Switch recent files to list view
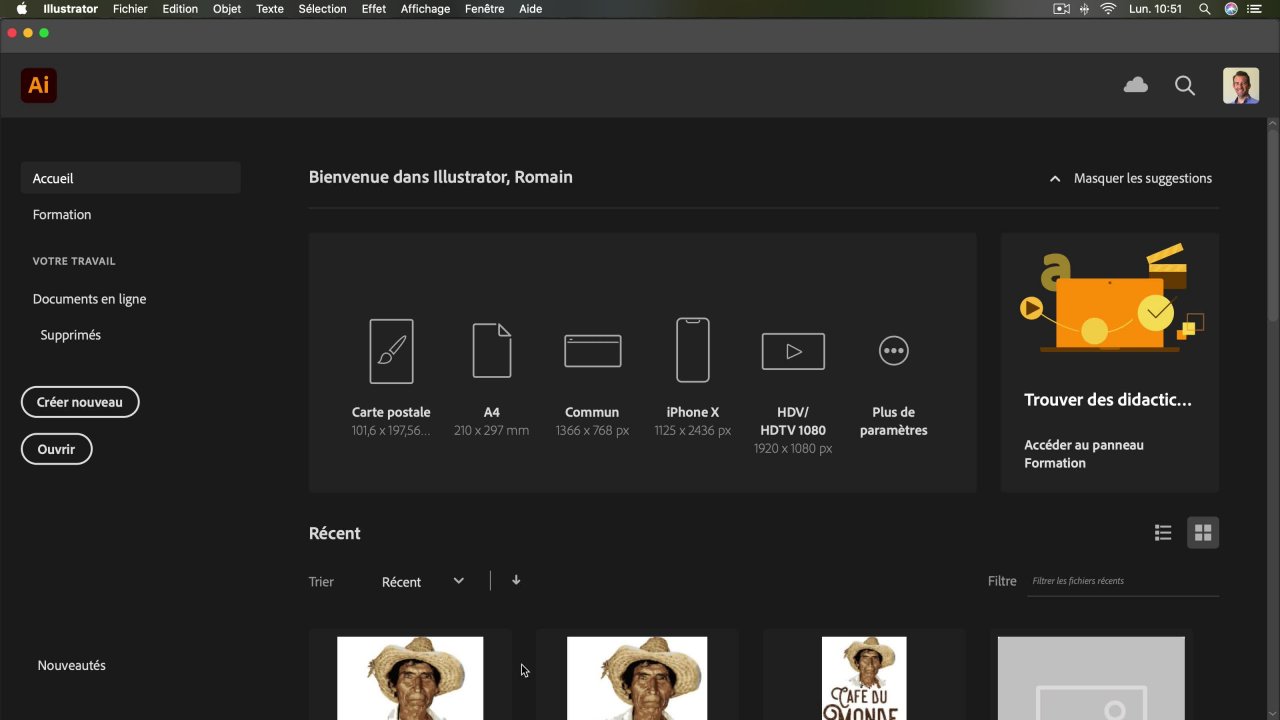1280x720 pixels. pyautogui.click(x=1163, y=533)
